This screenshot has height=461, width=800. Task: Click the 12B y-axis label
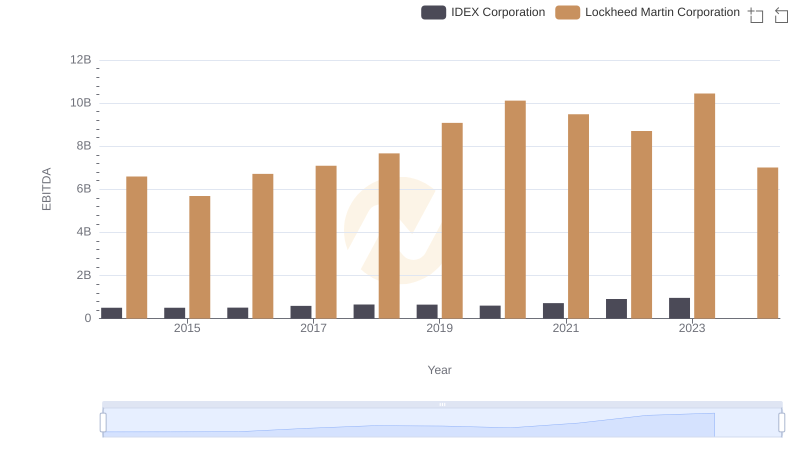(x=81, y=60)
